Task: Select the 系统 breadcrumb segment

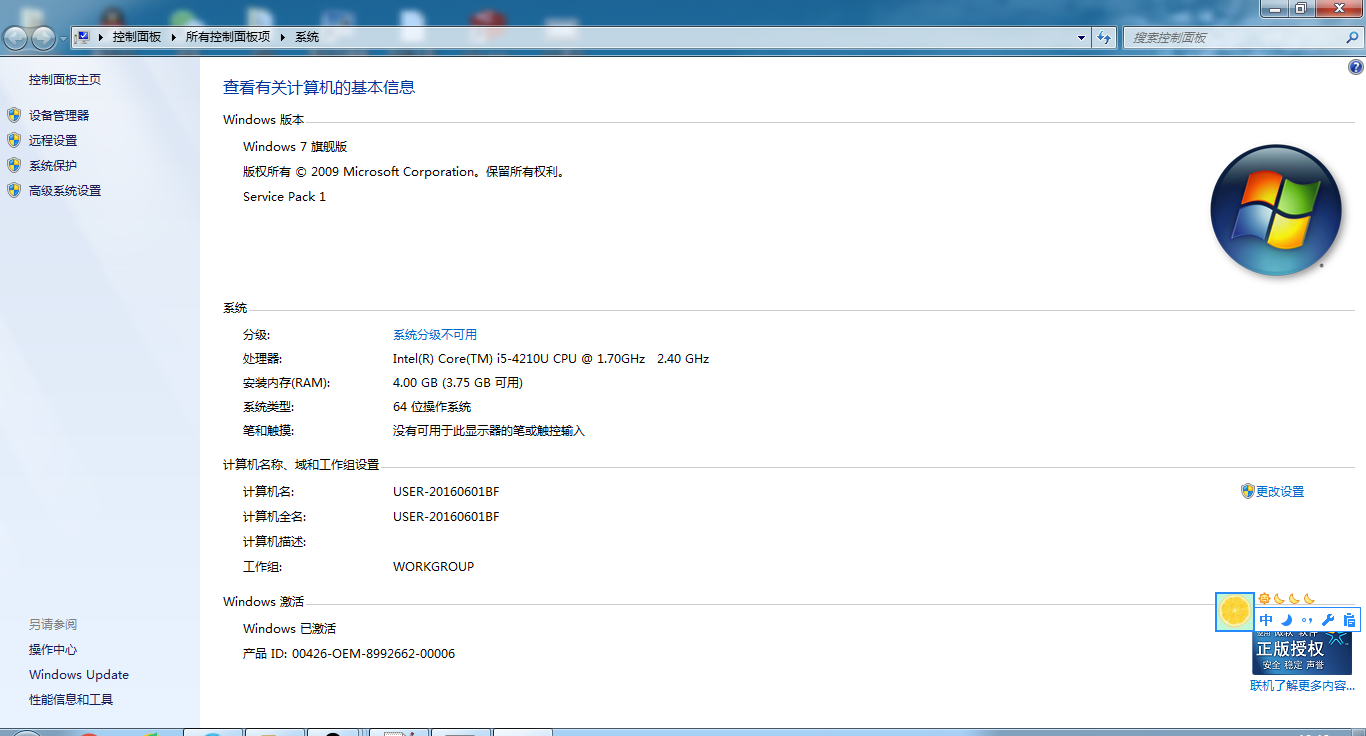Action: tap(307, 37)
